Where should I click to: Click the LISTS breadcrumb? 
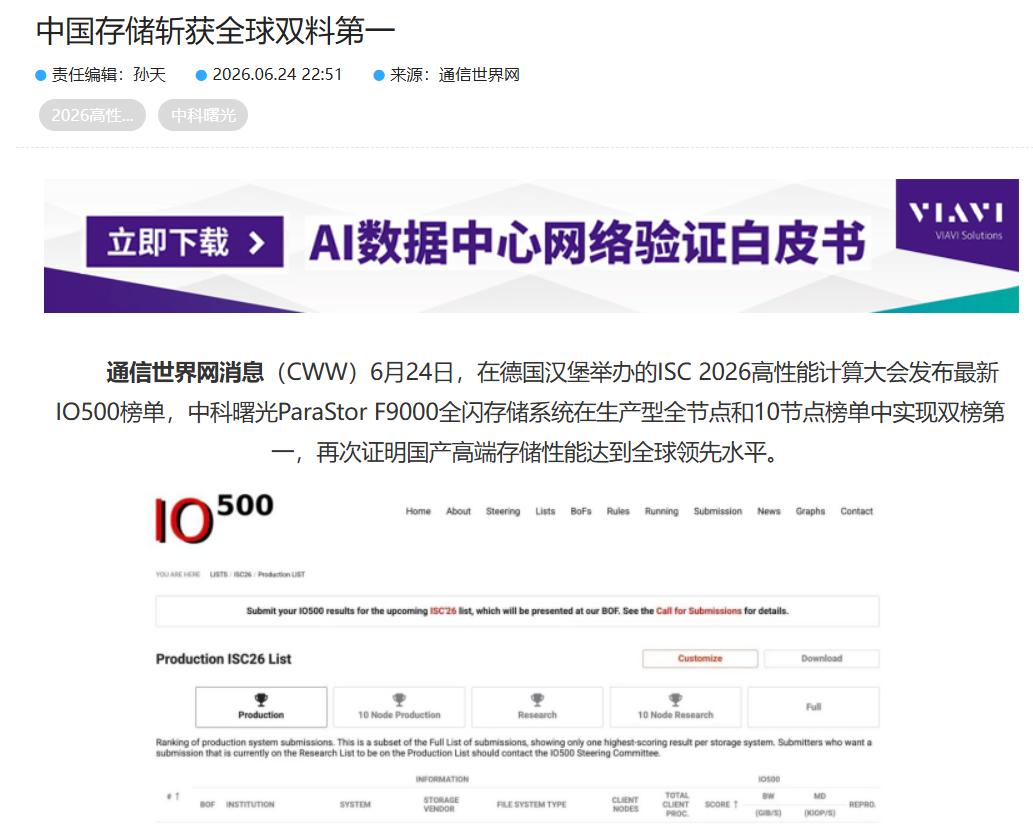tap(219, 575)
